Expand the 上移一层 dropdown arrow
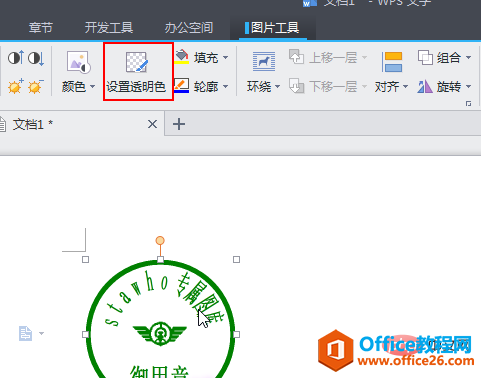Viewport: 481px width, 378px height. pos(364,58)
